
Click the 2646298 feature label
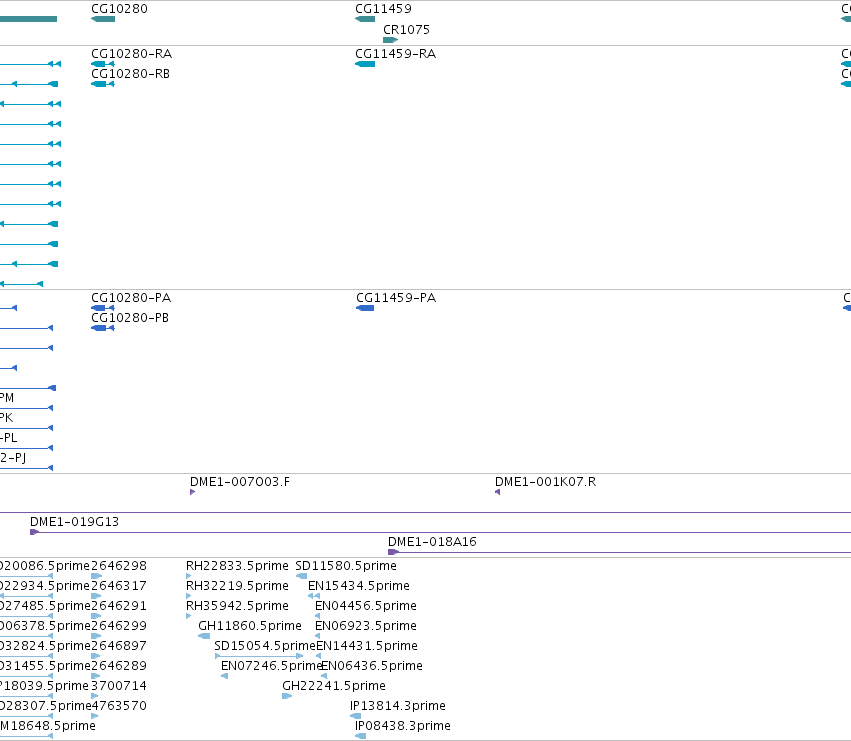119,566
